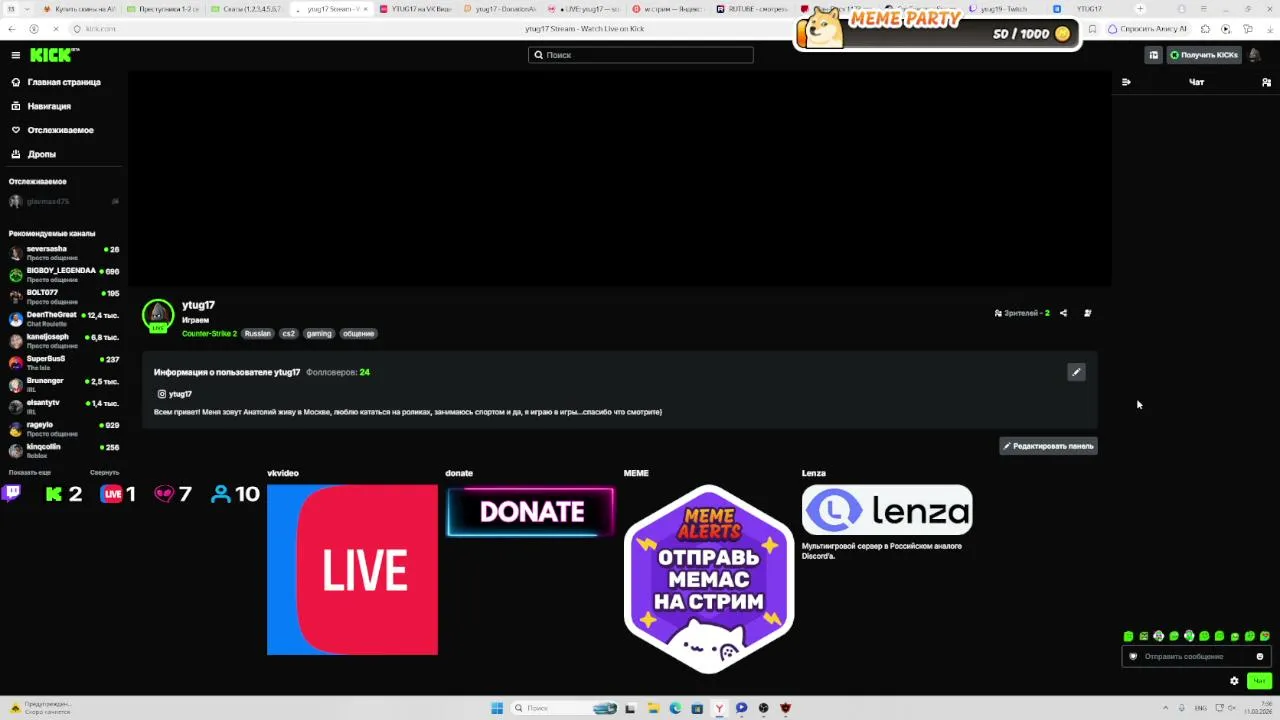Click the Получить KICKs button
The width and height of the screenshot is (1280, 720).
(1204, 55)
